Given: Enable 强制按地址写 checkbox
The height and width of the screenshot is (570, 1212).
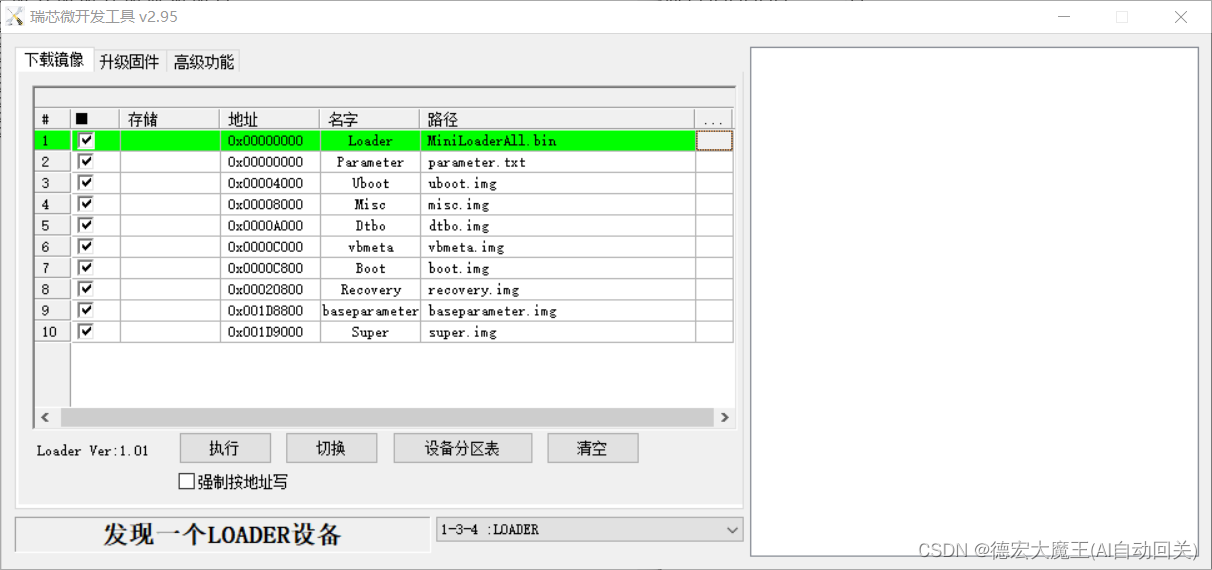Looking at the screenshot, I should [x=186, y=481].
